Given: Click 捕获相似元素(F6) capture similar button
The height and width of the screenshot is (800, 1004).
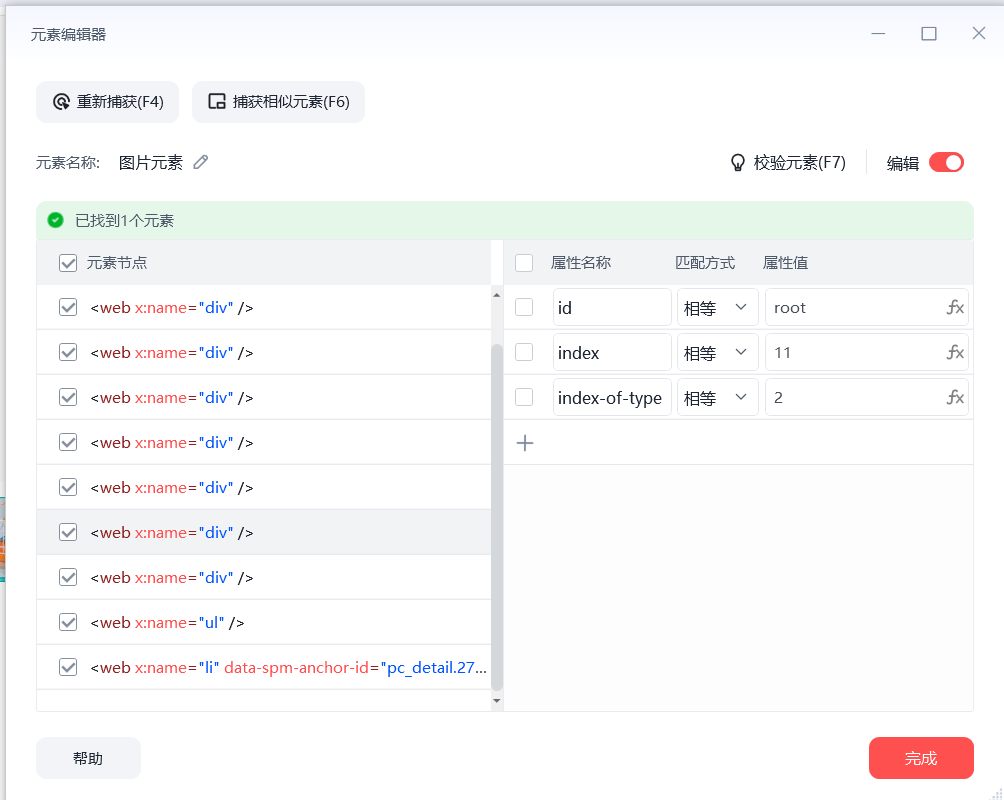Looking at the screenshot, I should (x=278, y=102).
